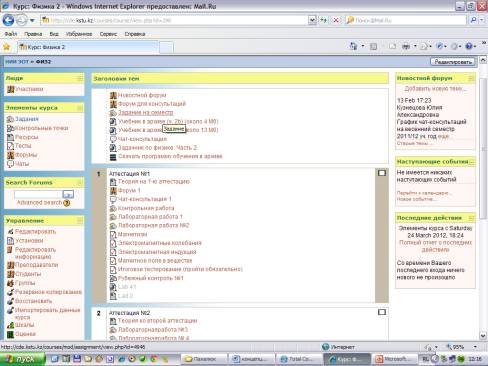Click the quiz icon beside Магнетизм

113,234
